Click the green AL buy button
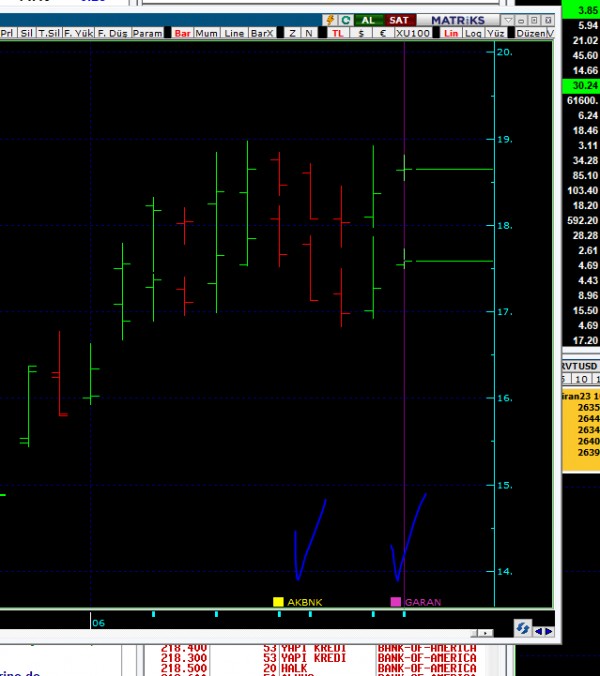 368,20
